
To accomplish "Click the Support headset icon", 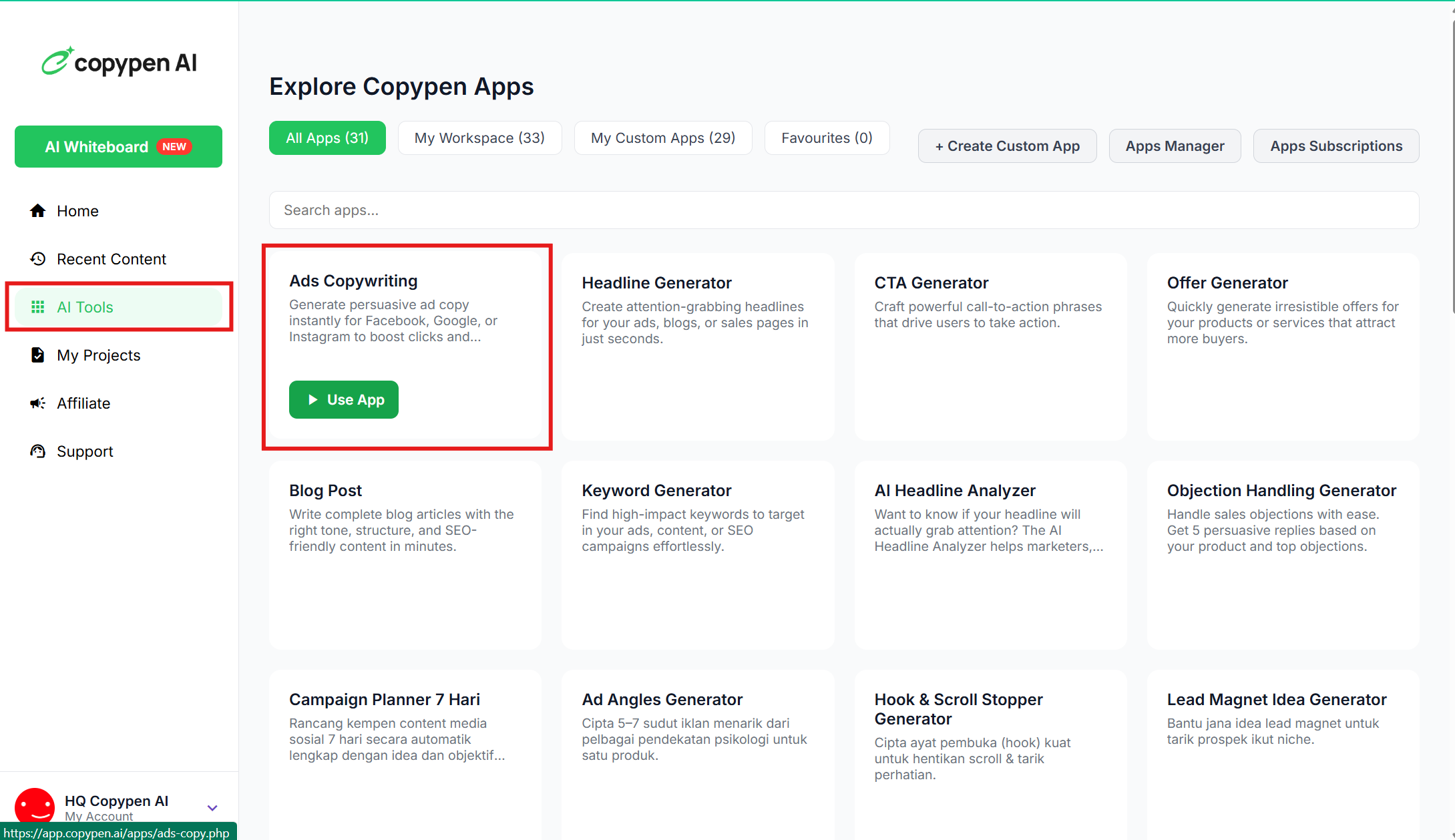I will coord(38,451).
